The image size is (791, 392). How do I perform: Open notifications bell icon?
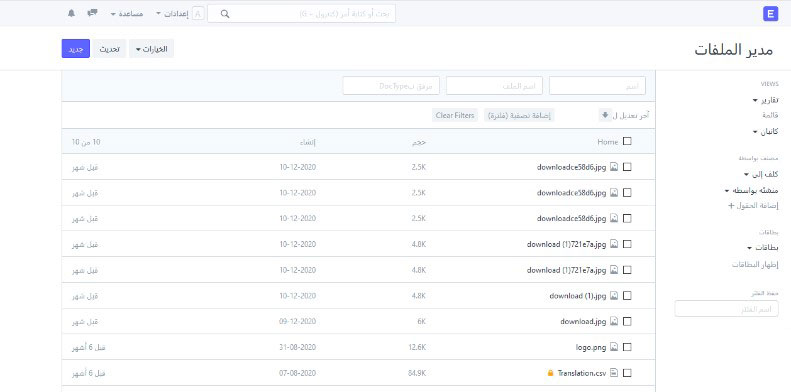coord(71,14)
